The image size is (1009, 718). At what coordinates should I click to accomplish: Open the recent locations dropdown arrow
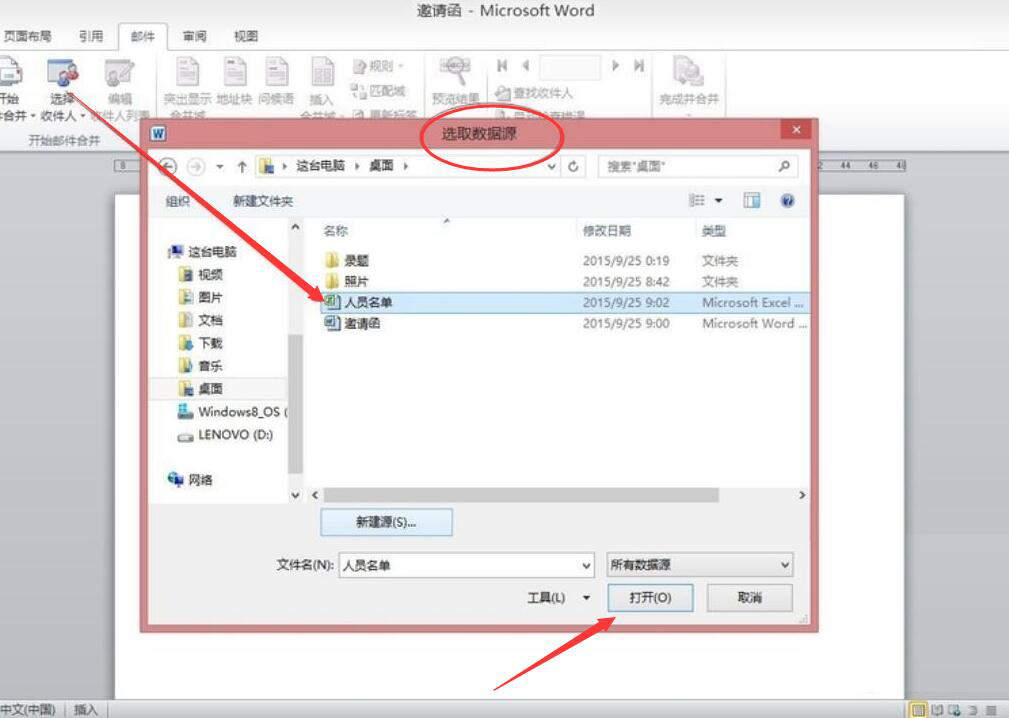tap(219, 167)
